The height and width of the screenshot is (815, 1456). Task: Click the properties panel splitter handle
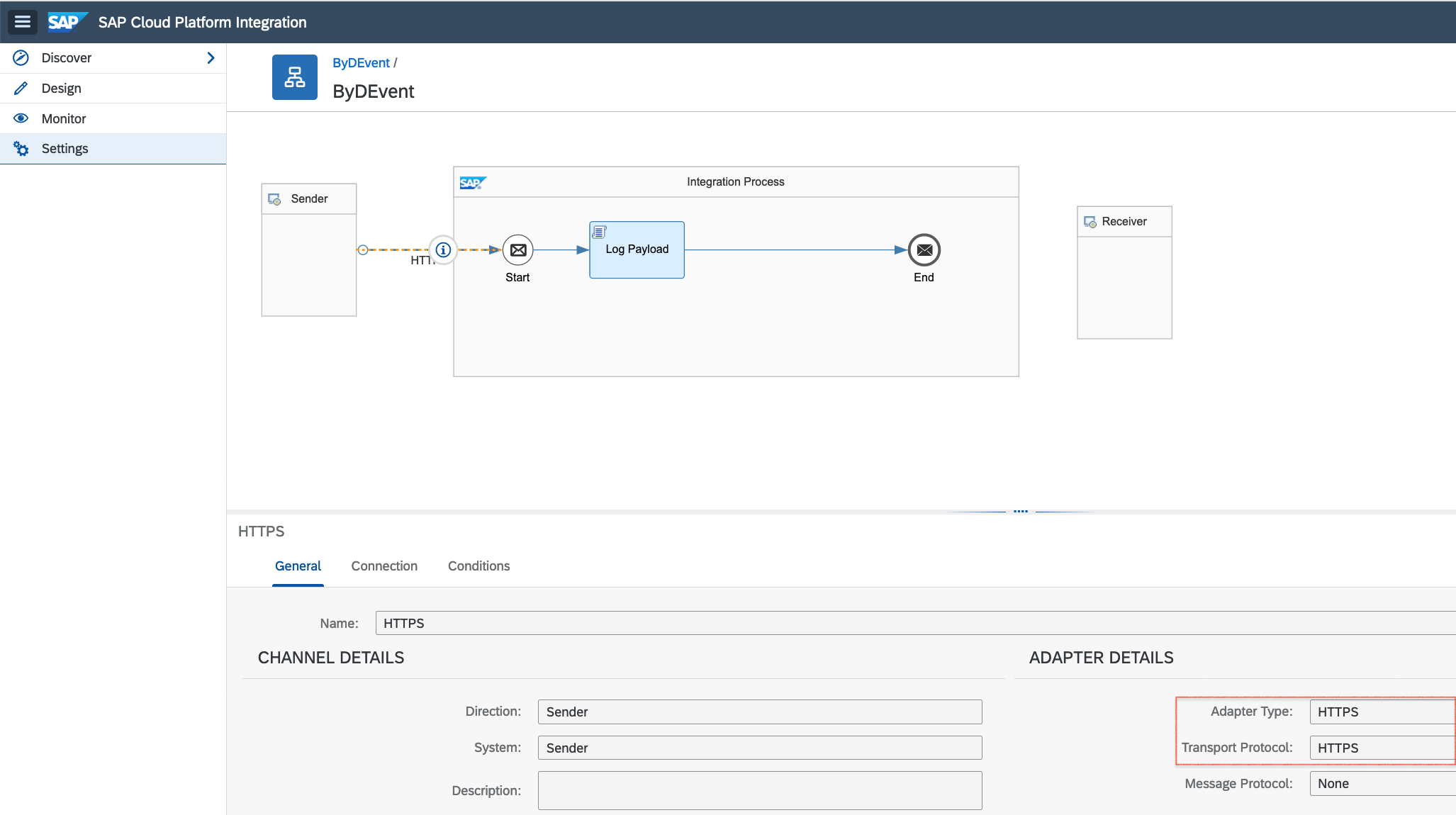click(x=1021, y=510)
